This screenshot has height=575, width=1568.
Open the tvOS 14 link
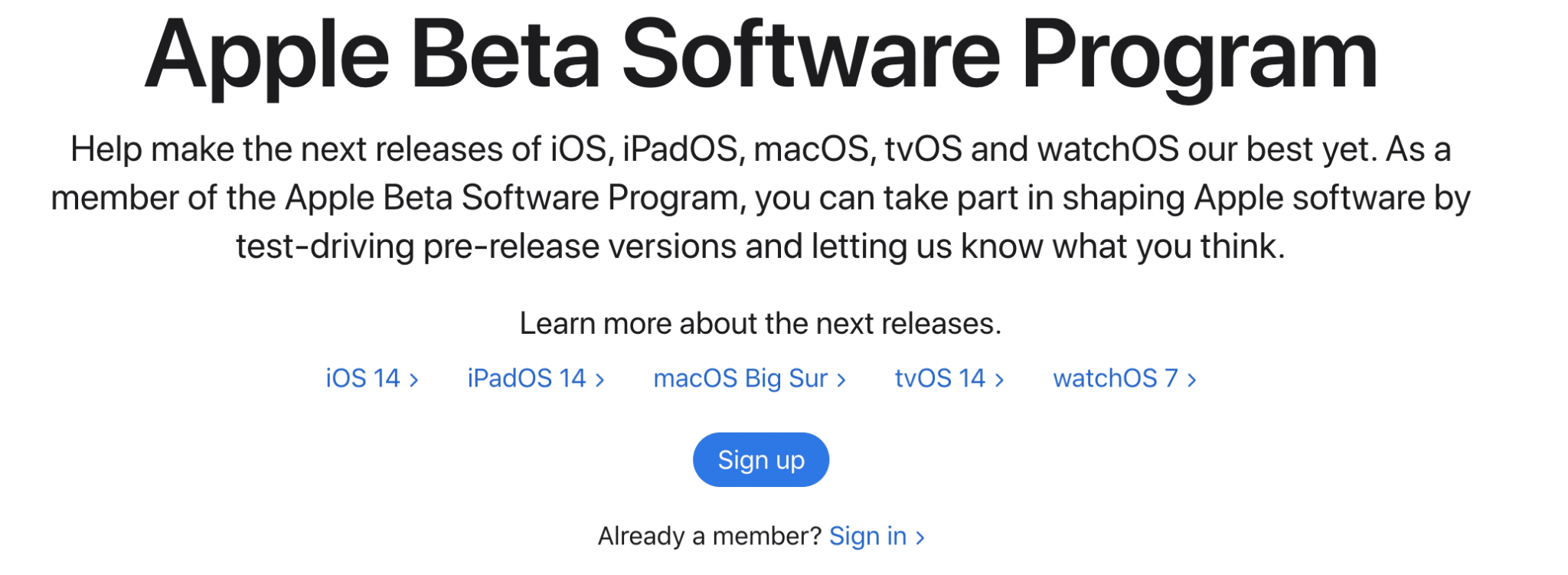pos(939,378)
